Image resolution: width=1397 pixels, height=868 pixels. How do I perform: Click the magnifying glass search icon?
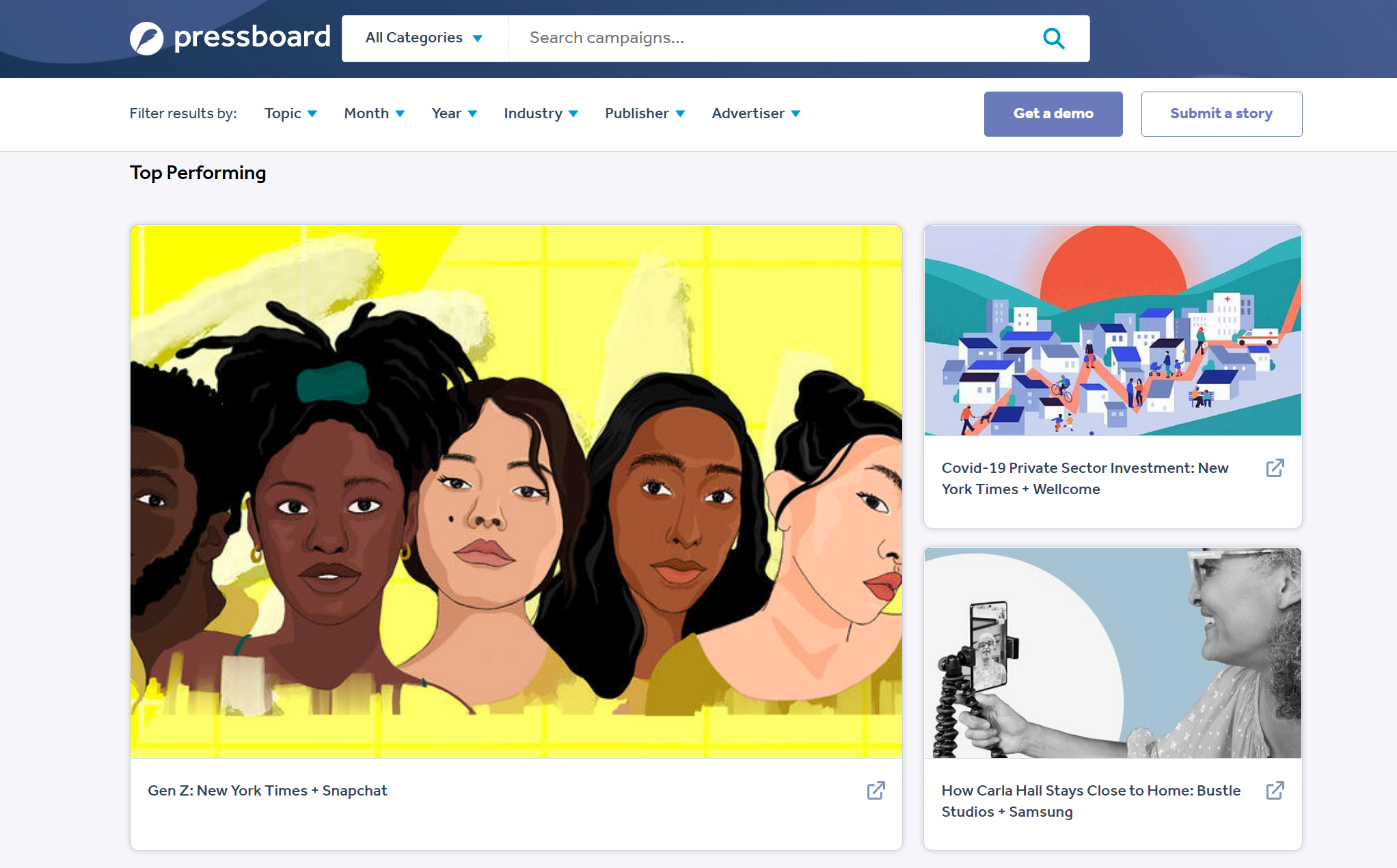coord(1053,38)
